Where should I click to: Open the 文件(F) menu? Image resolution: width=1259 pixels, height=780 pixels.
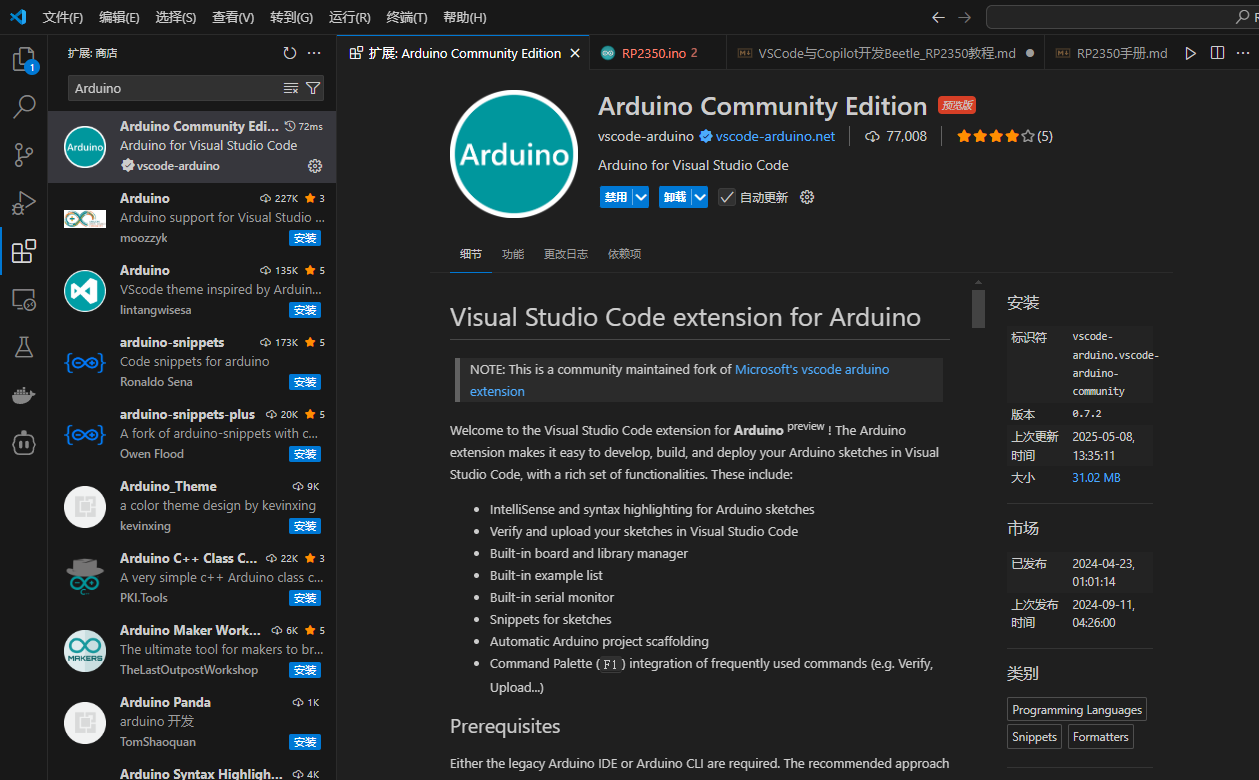(63, 17)
